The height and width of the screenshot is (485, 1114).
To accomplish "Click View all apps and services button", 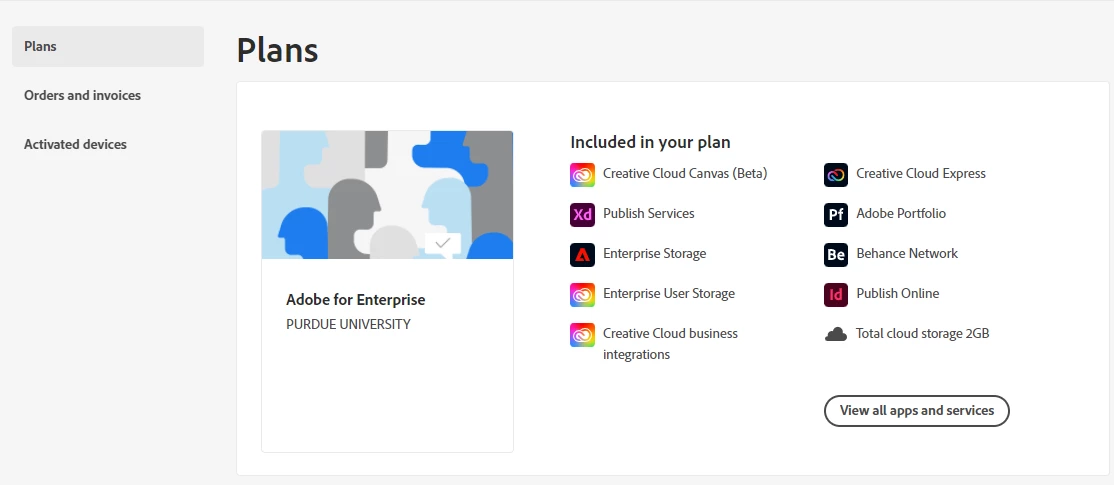I will [x=916, y=410].
